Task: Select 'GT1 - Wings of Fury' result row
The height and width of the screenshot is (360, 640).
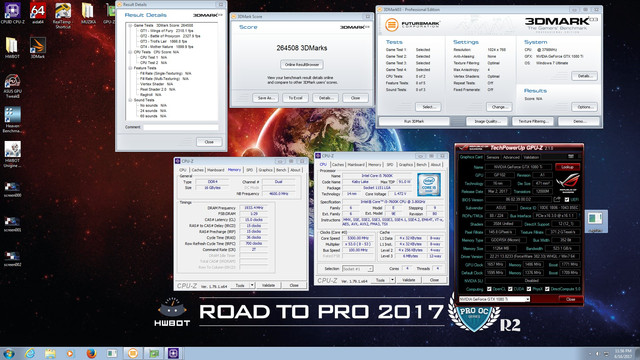Action: (167, 31)
